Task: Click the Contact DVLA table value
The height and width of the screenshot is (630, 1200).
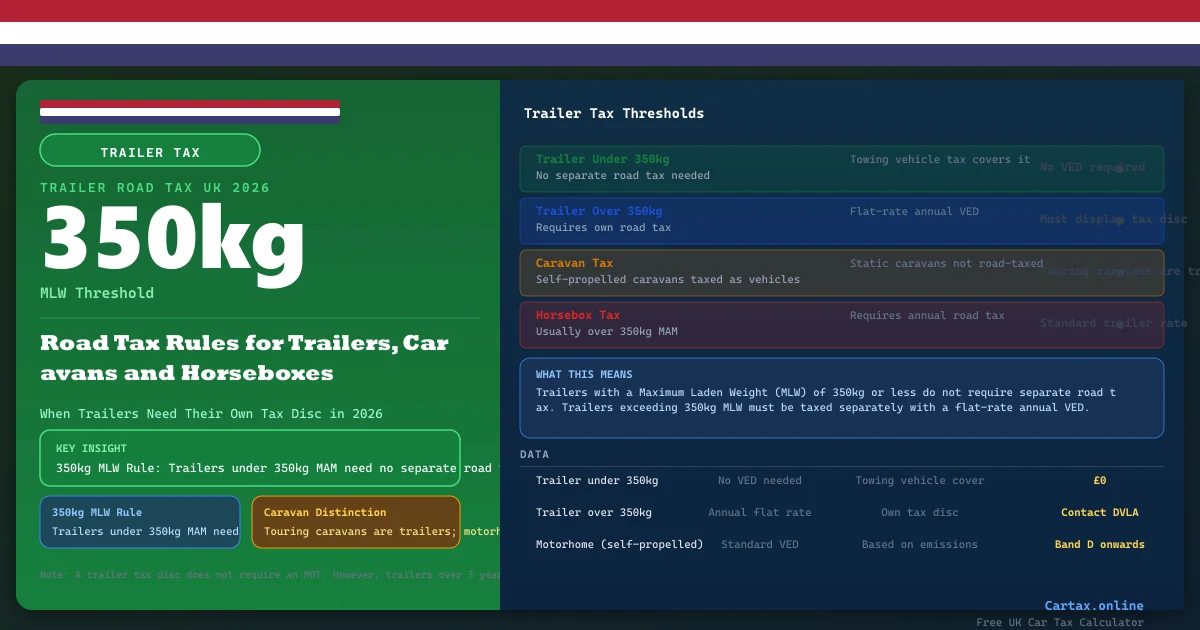Action: [x=1099, y=513]
